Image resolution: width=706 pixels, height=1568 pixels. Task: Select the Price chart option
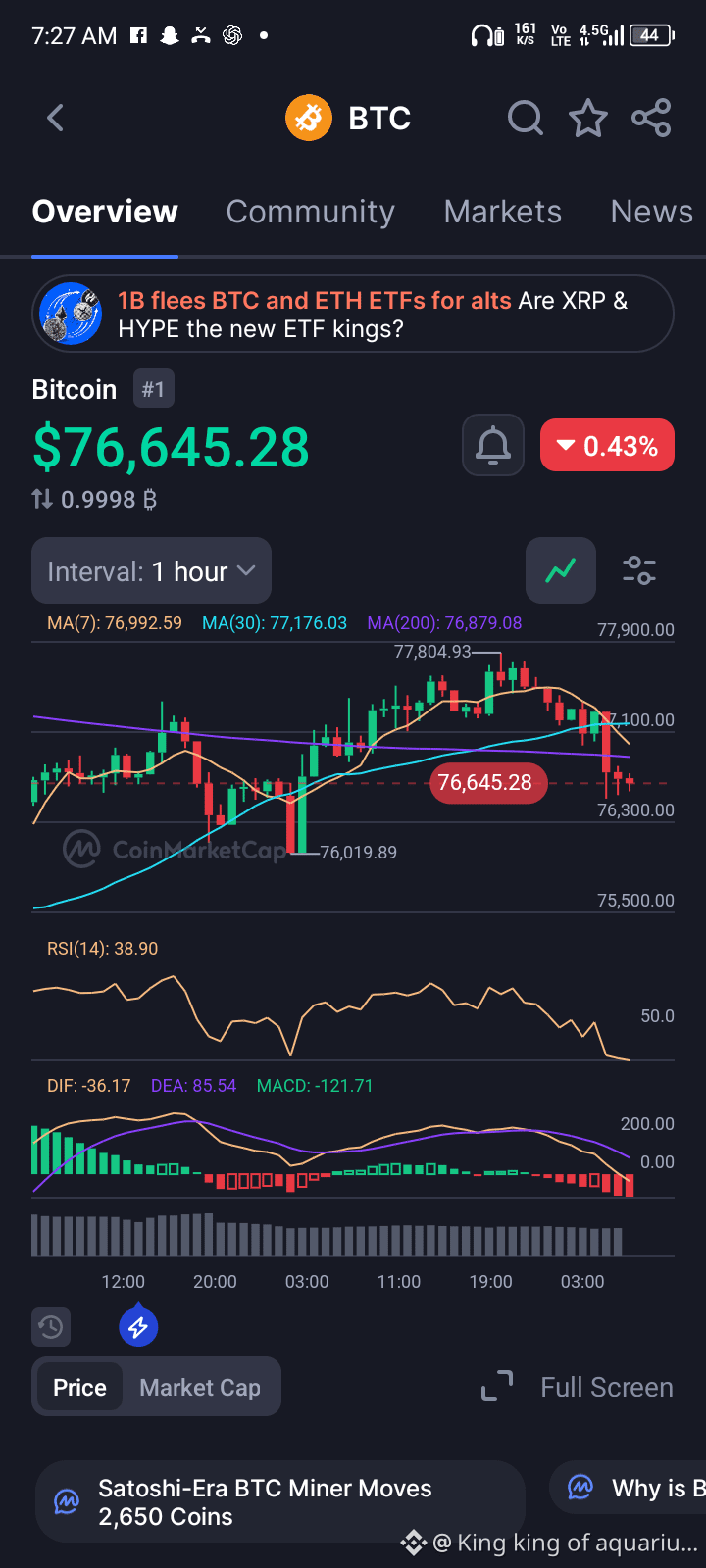79,1387
